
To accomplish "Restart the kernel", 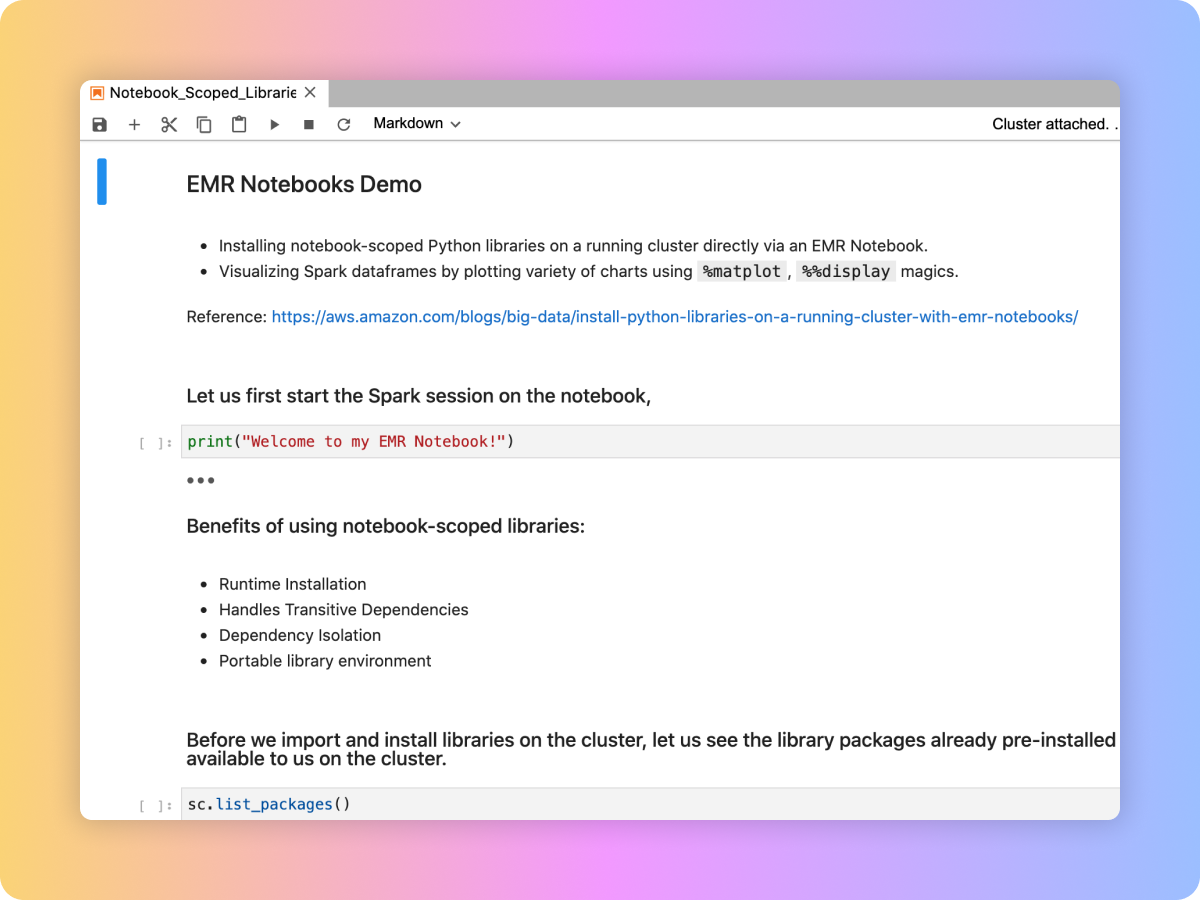I will coord(343,124).
